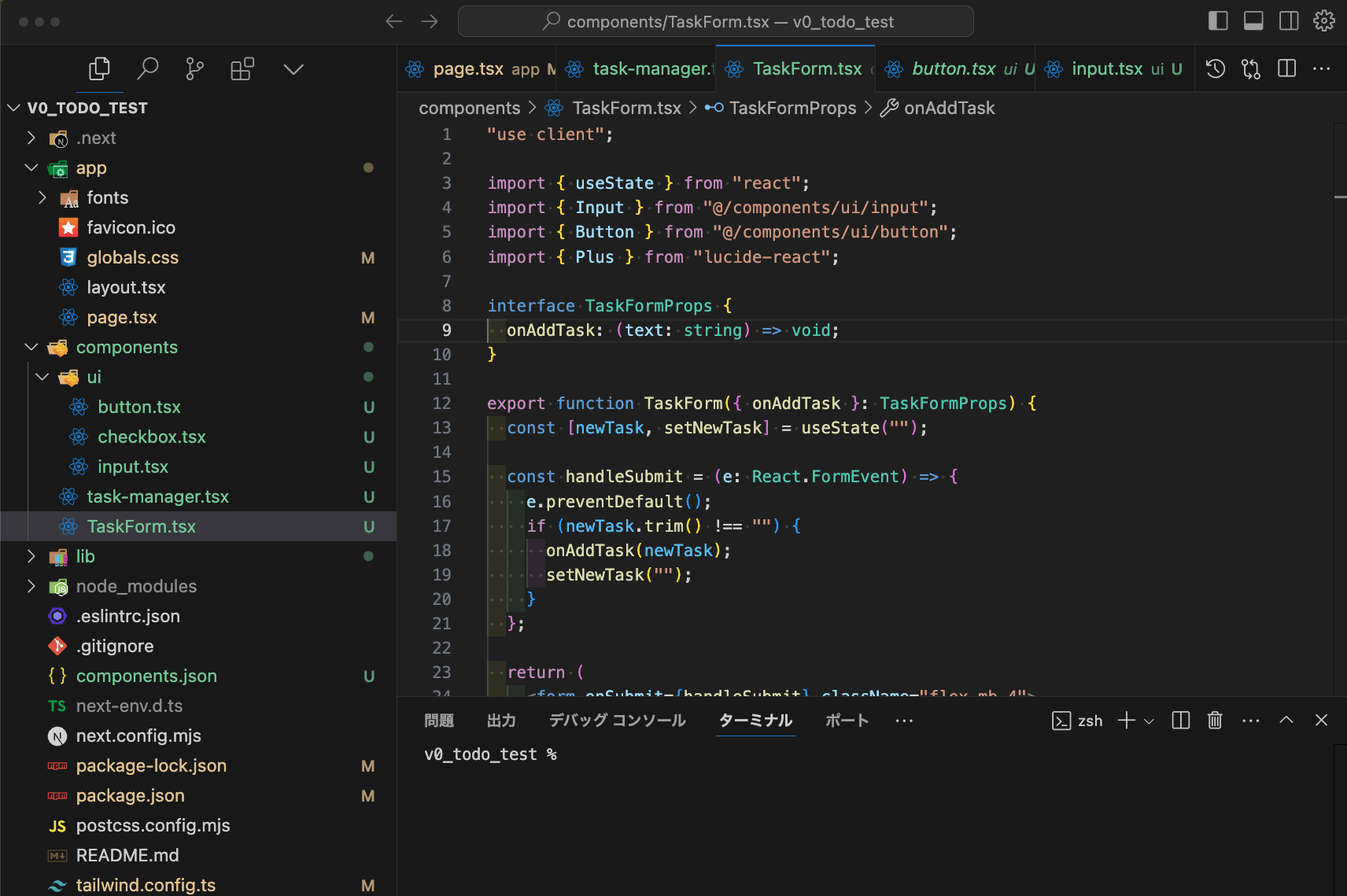Viewport: 1347px width, 896px height.
Task: Switch to the 問題 panel tab
Action: coord(438,721)
